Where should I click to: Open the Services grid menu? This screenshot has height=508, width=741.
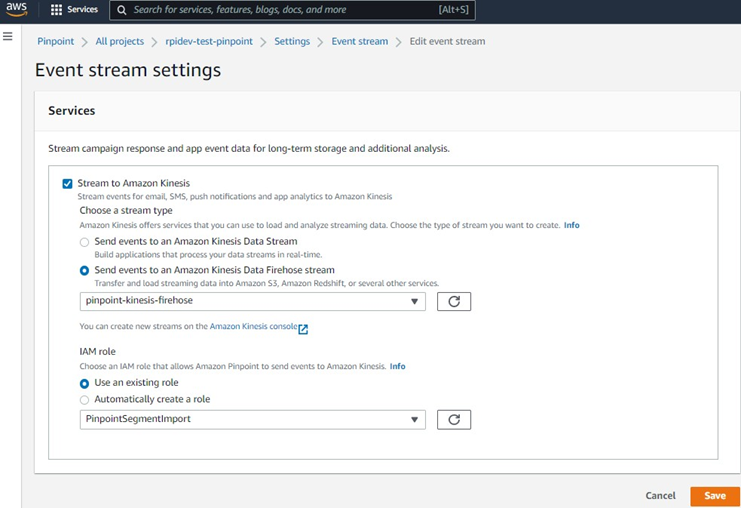[x=56, y=10]
